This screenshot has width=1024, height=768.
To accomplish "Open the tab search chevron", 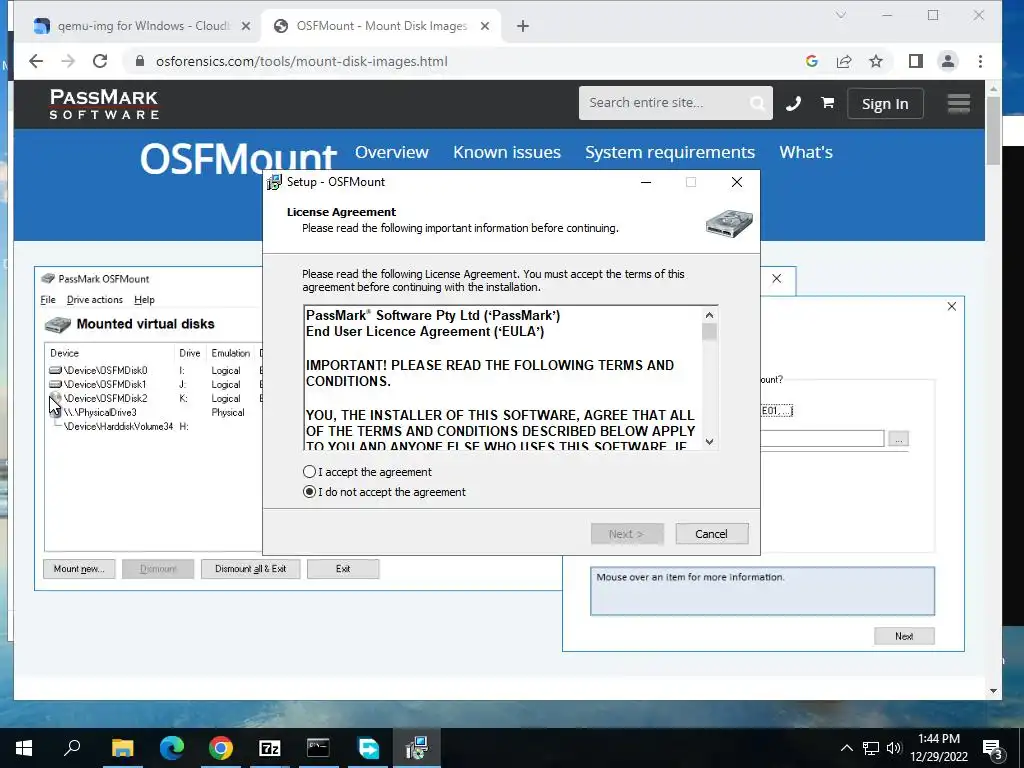I will pyautogui.click(x=841, y=15).
